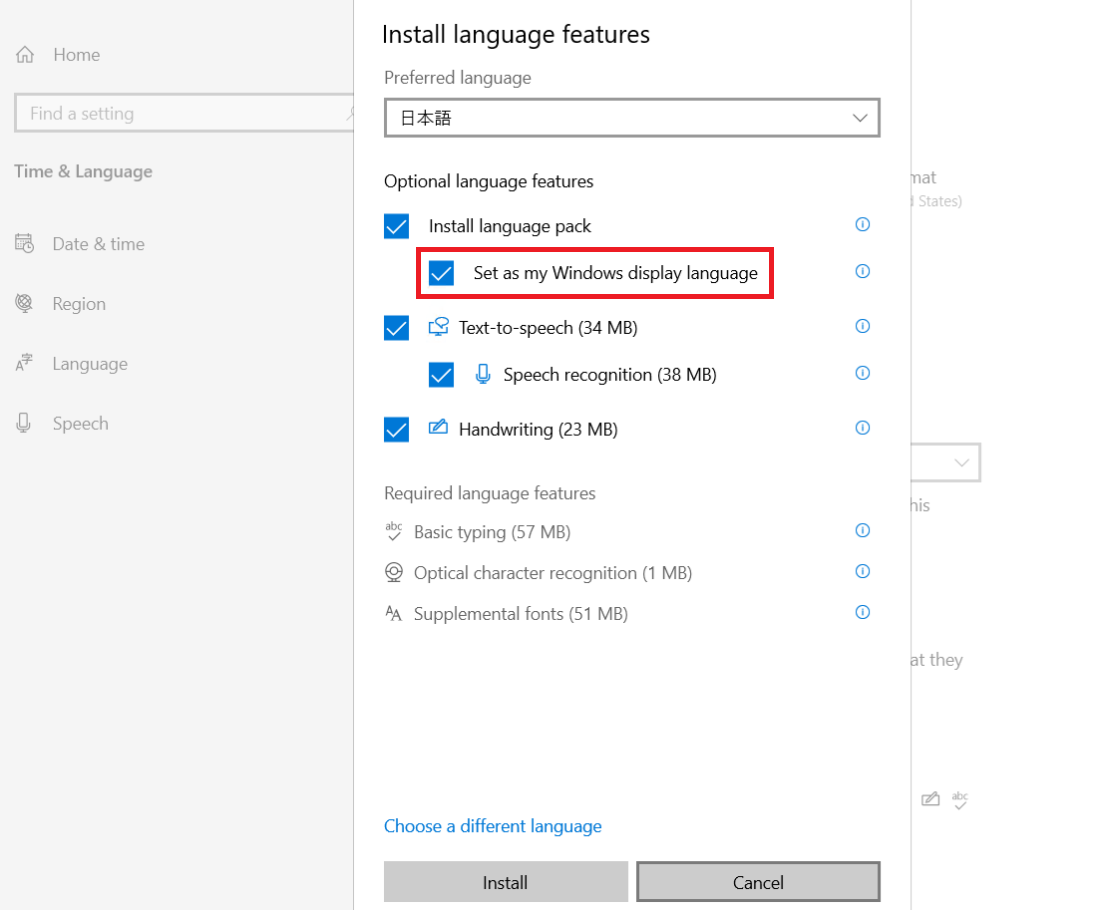Uncheck Text-to-speech checkbox
Screen dimensions: 1100x910
point(396,328)
